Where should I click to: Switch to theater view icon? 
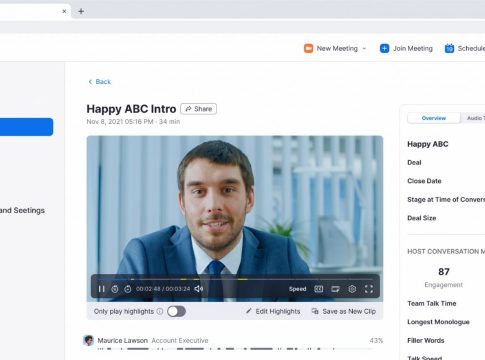tap(335, 289)
